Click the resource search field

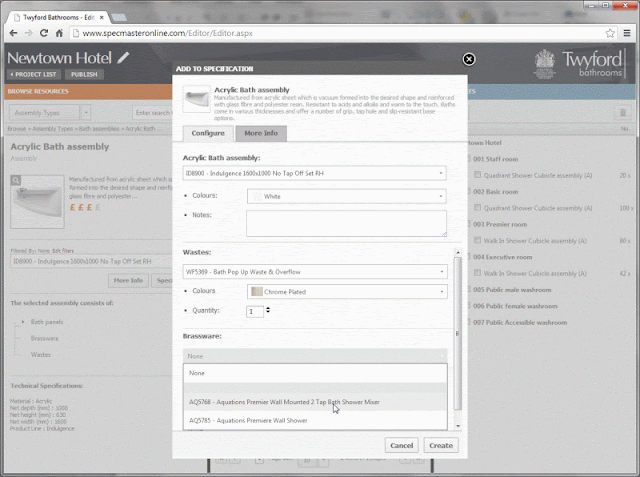click(x=153, y=112)
